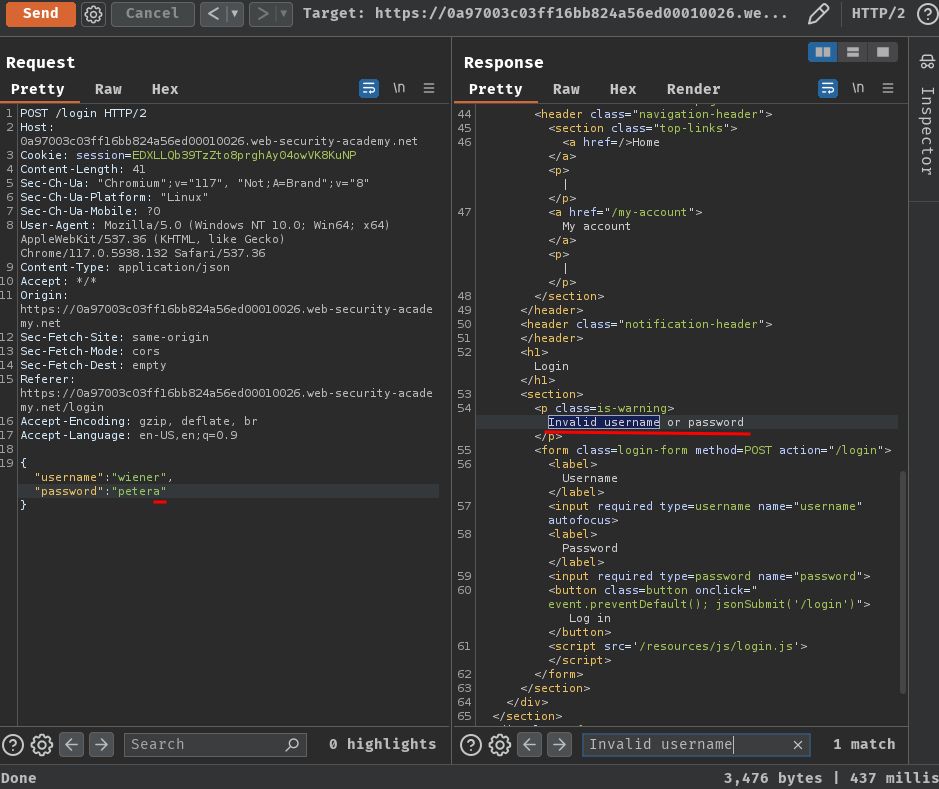Image resolution: width=939 pixels, height=789 pixels.
Task: Click 'Invalid username' highlighted response text
Action: point(604,422)
